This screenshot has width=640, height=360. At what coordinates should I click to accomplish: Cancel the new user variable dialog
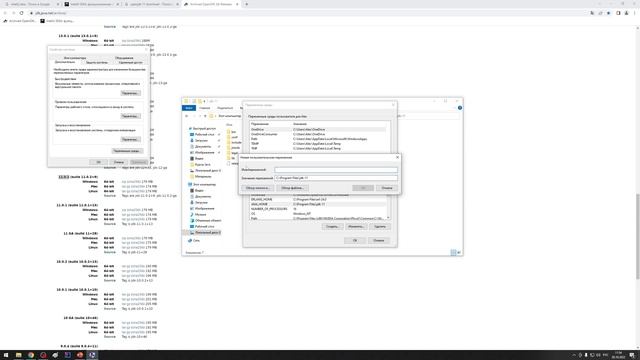point(387,188)
